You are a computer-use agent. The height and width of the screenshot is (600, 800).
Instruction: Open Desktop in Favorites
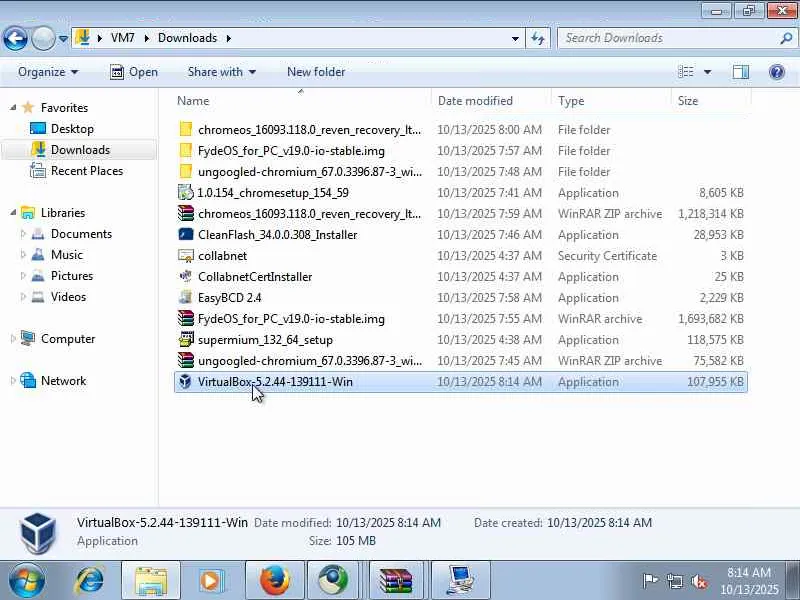pos(62,129)
